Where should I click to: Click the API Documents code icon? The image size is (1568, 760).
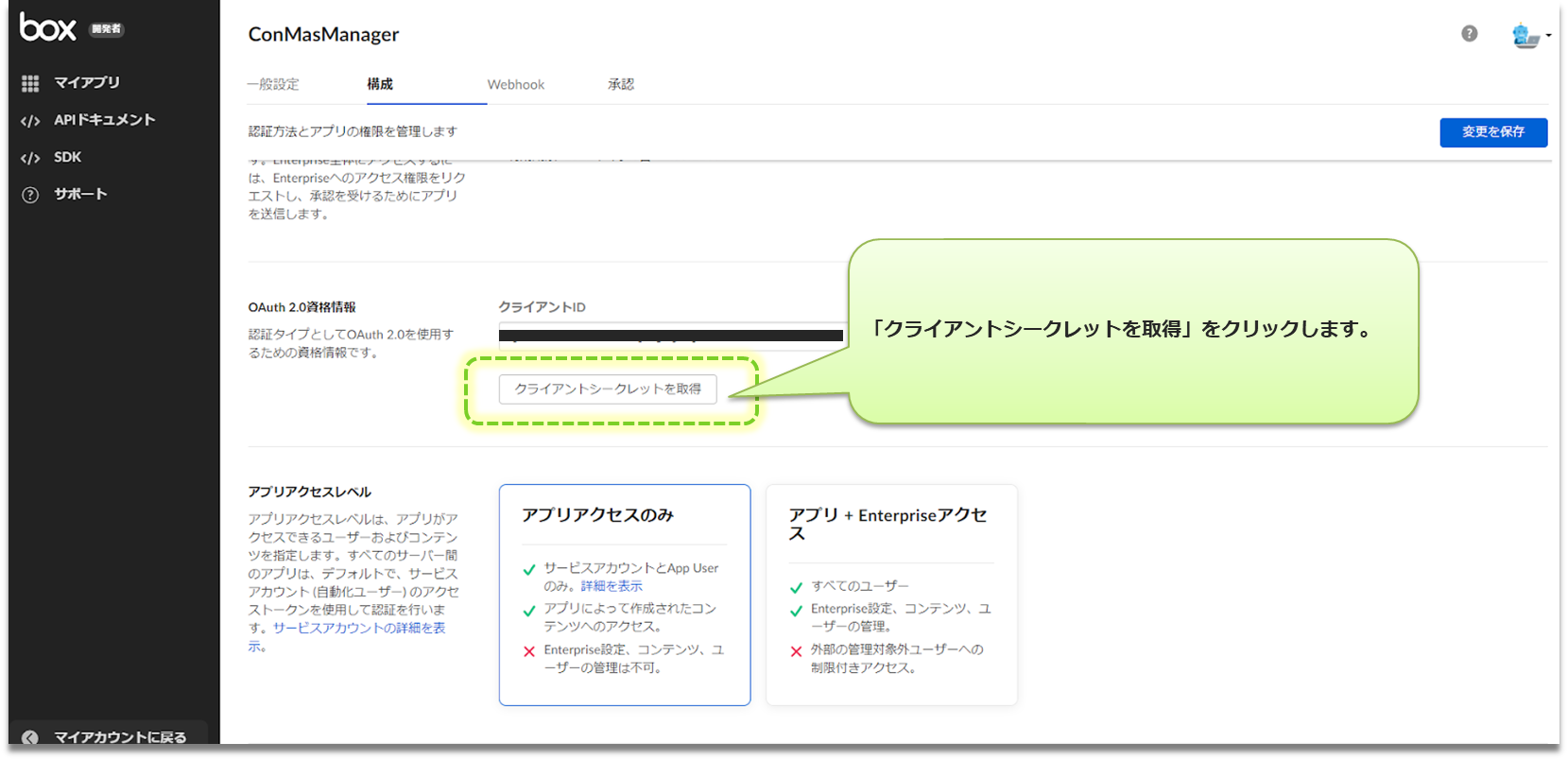[x=30, y=121]
